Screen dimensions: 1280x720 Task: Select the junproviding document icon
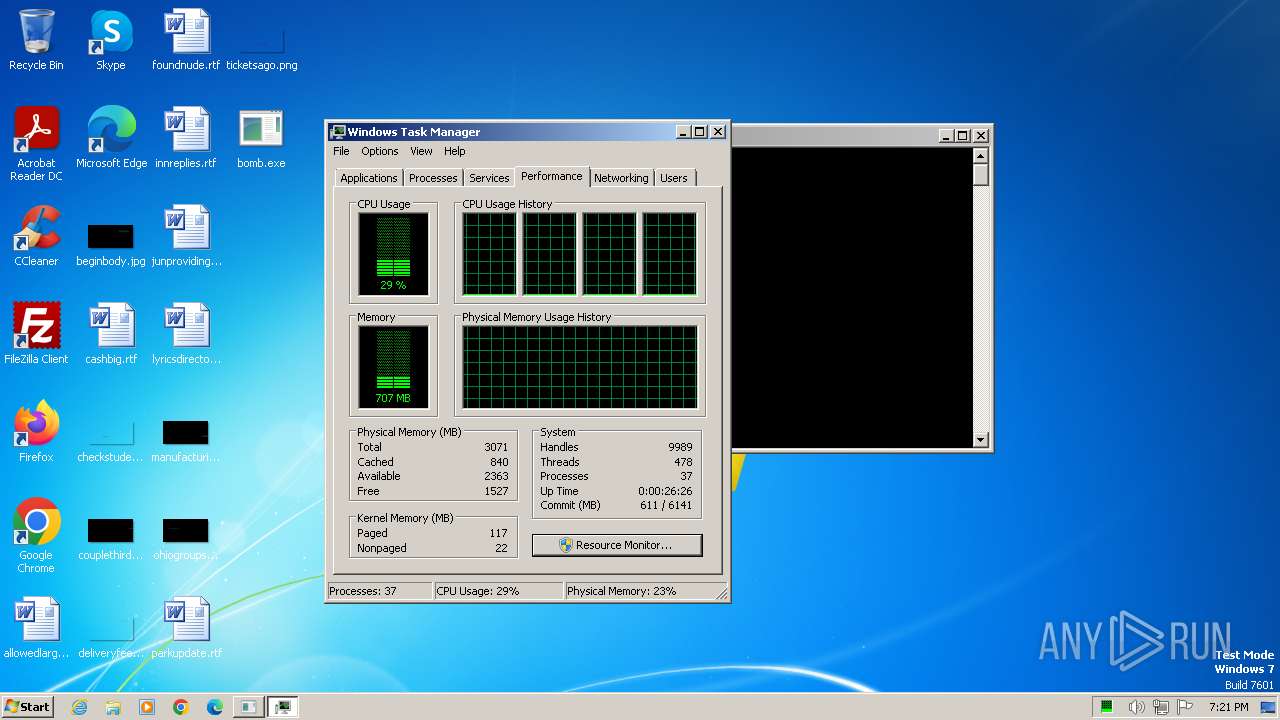click(186, 236)
